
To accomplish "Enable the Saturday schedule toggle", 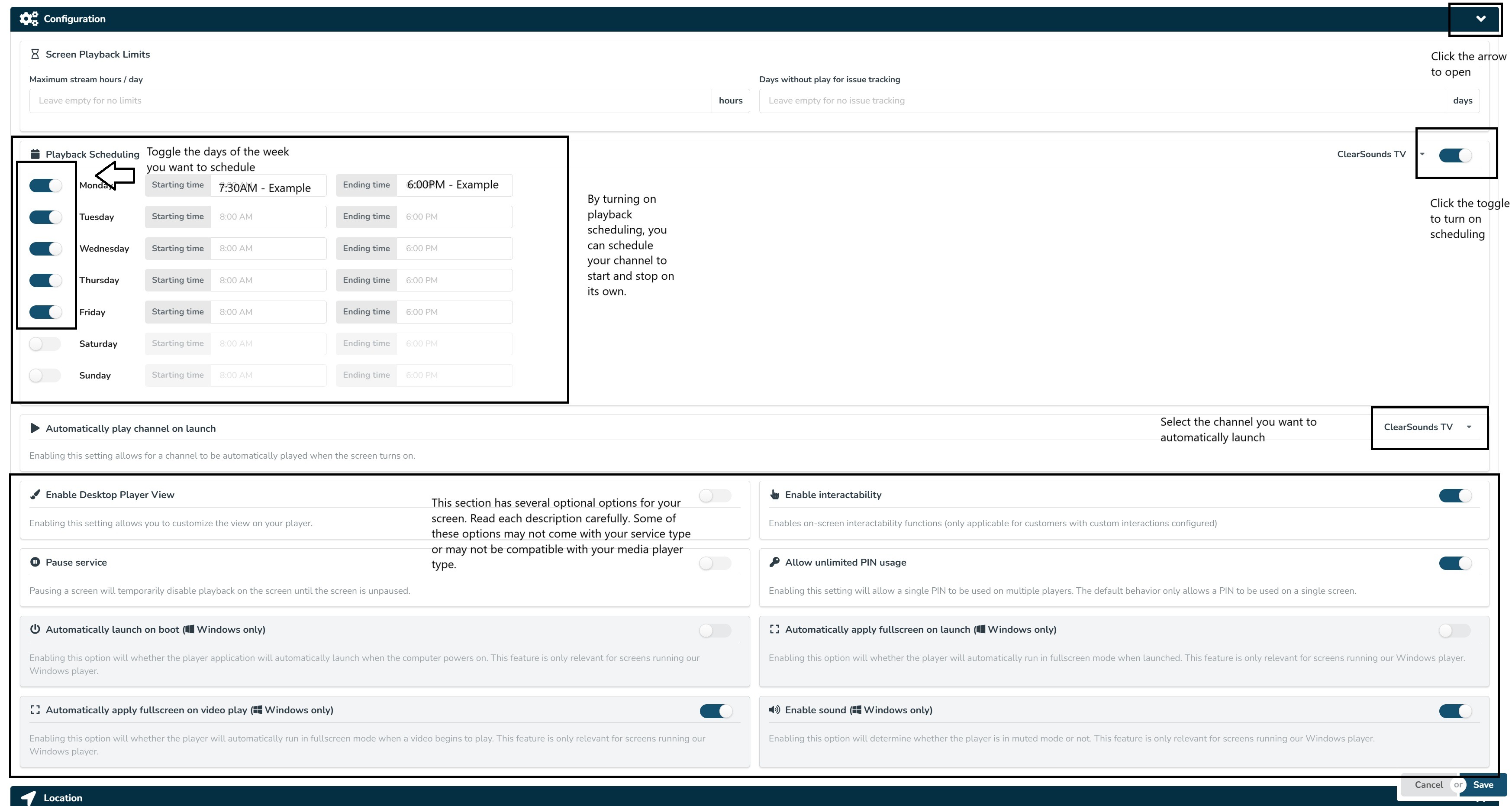I will click(x=45, y=344).
